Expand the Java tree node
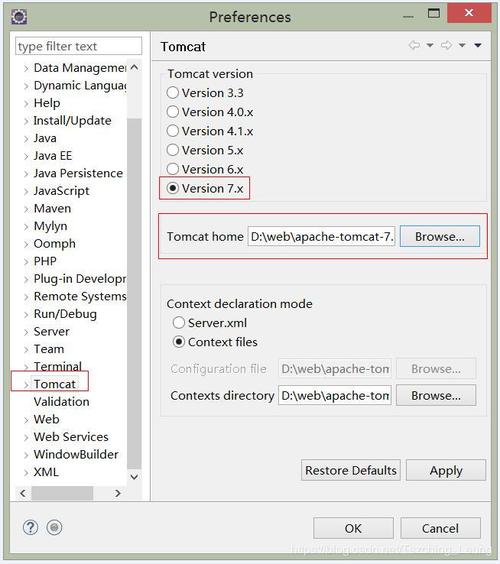The height and width of the screenshot is (564, 500). (26, 139)
